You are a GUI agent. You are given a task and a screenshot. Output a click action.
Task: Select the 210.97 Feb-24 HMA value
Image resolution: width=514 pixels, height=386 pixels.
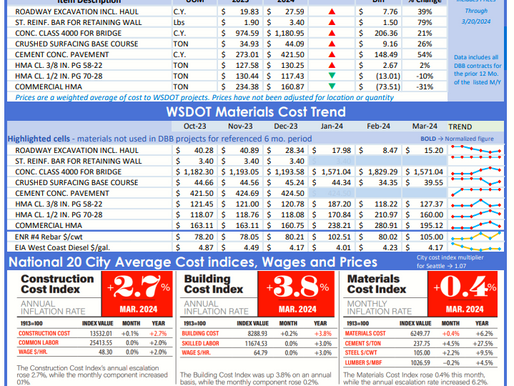(x=386, y=214)
